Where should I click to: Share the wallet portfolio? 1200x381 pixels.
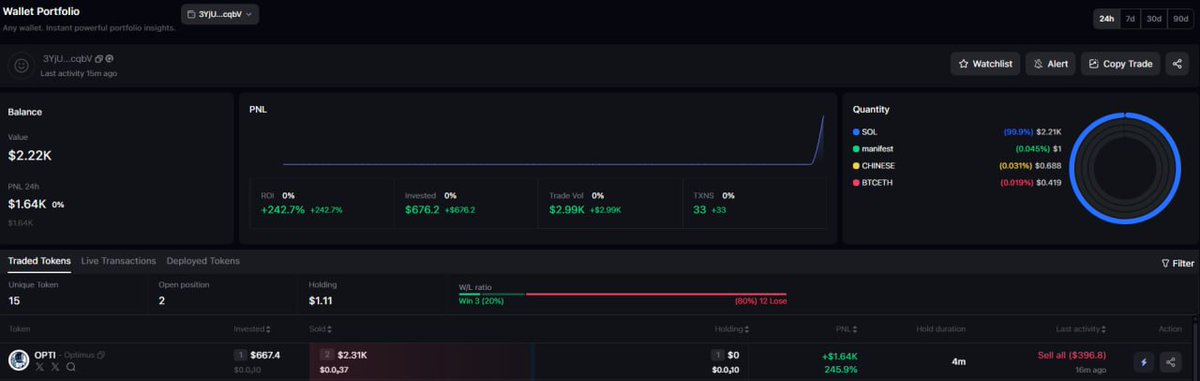(x=1177, y=64)
